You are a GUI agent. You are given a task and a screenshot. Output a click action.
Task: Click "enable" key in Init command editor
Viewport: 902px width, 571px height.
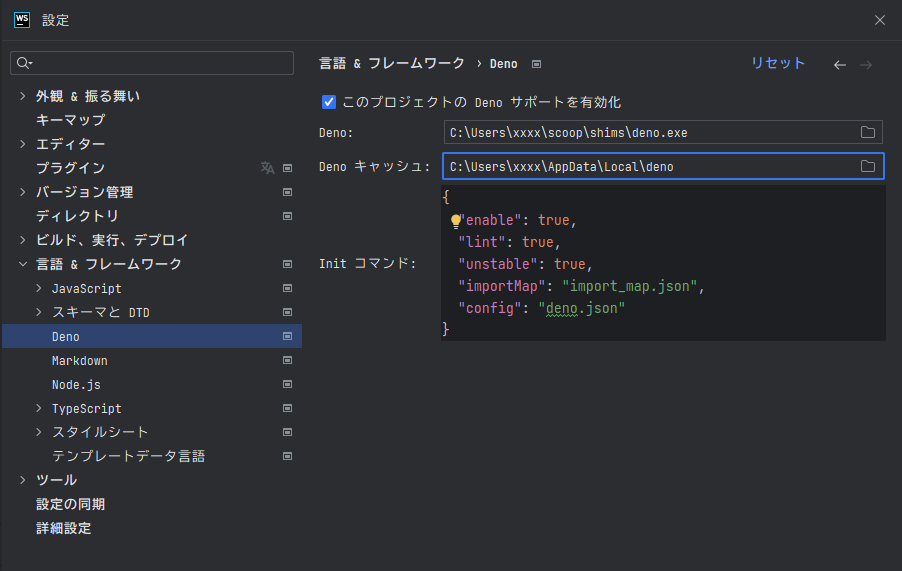coord(490,220)
